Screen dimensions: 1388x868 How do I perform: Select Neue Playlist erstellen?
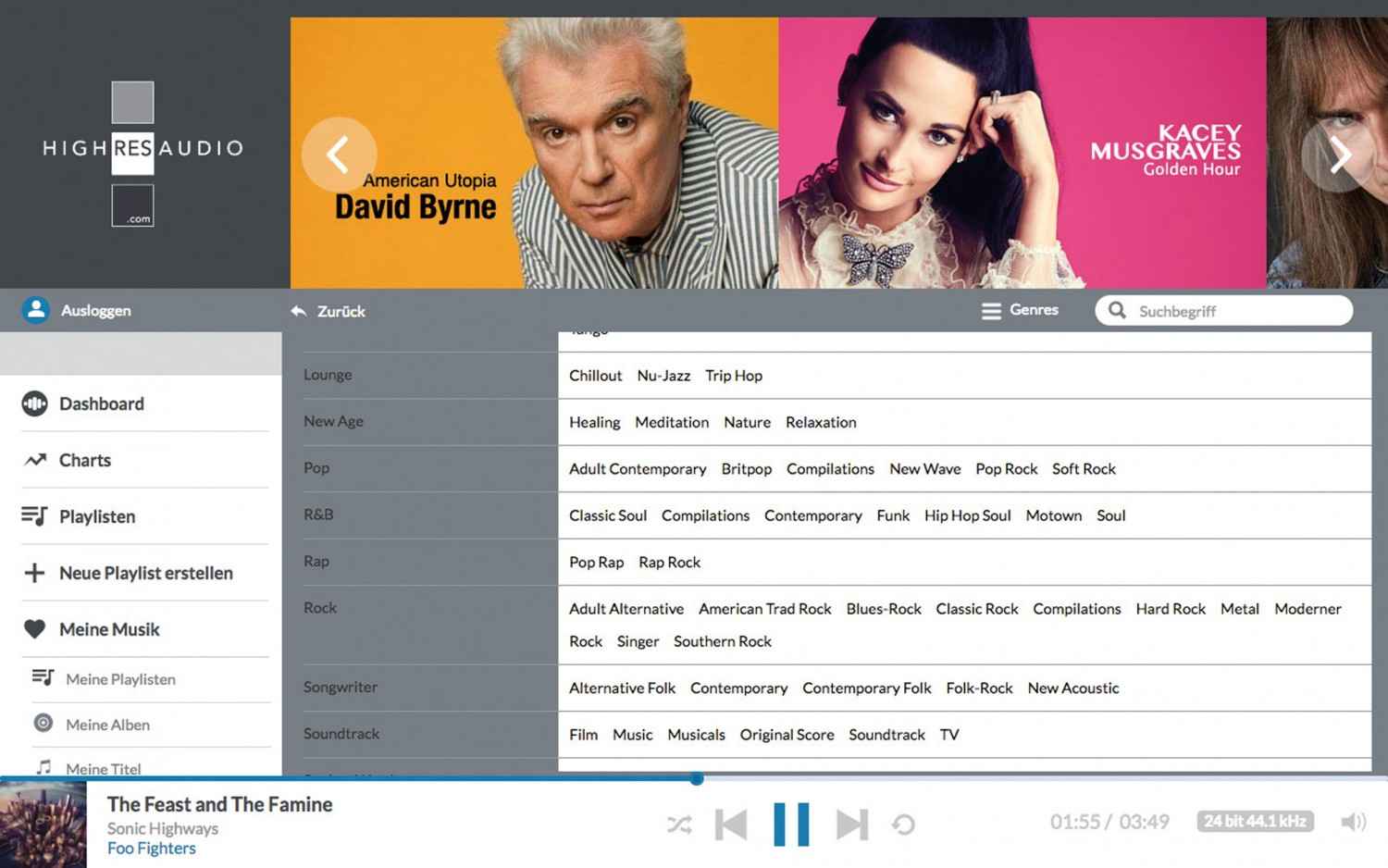click(x=146, y=573)
